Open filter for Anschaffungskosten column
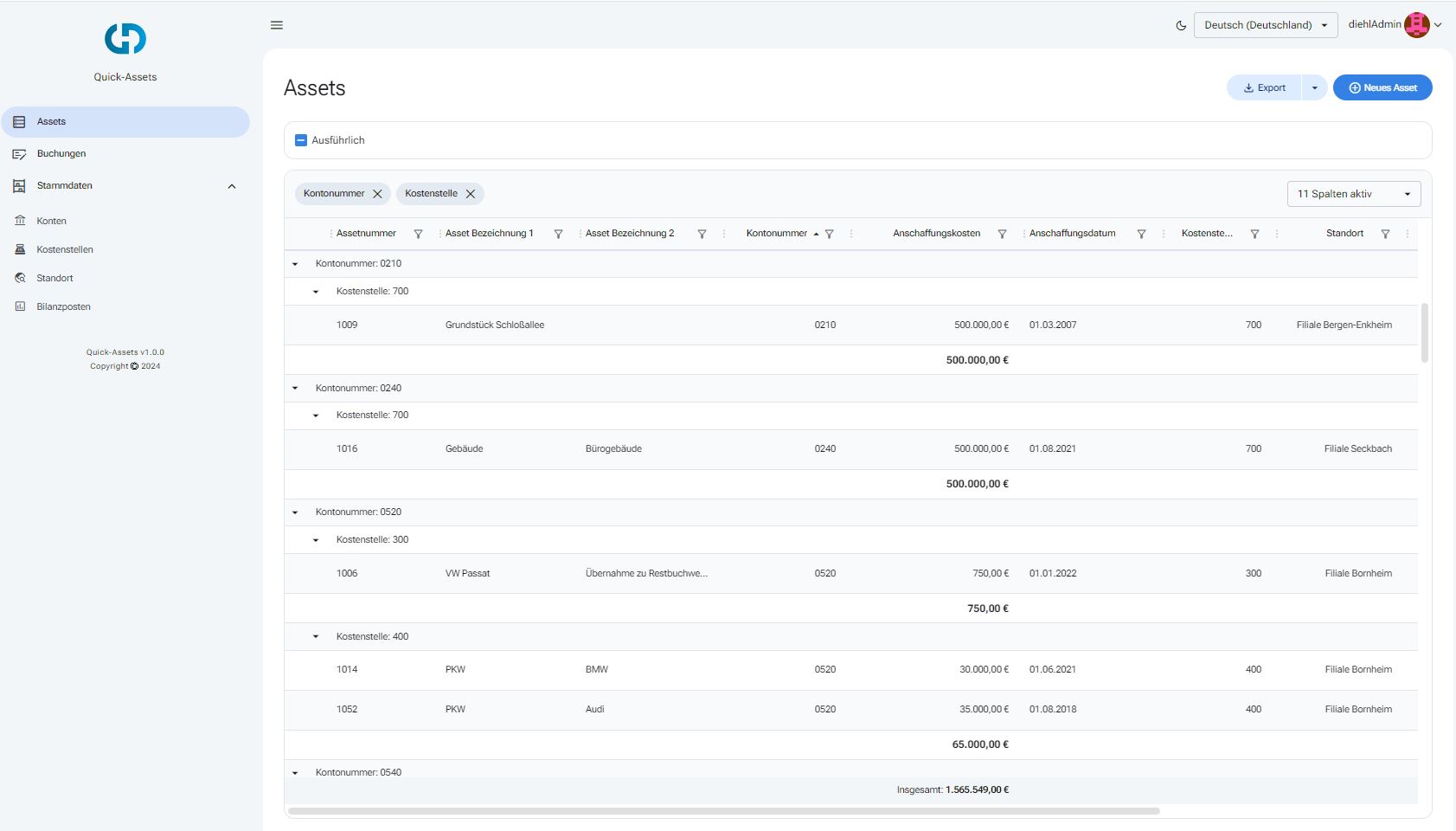This screenshot has width=1456, height=831. pyautogui.click(x=1002, y=234)
